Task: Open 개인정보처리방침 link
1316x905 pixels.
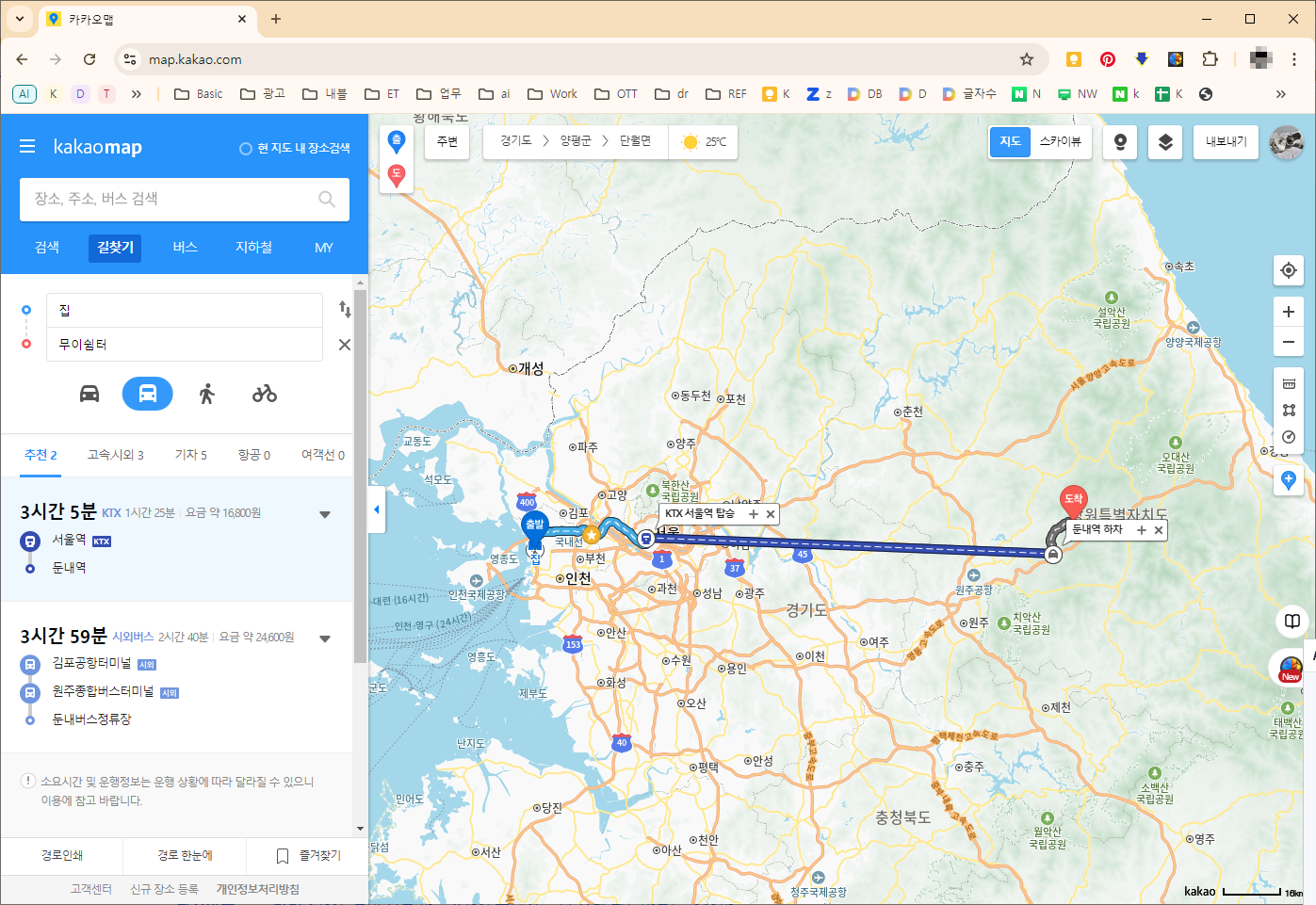Action: pos(258,889)
